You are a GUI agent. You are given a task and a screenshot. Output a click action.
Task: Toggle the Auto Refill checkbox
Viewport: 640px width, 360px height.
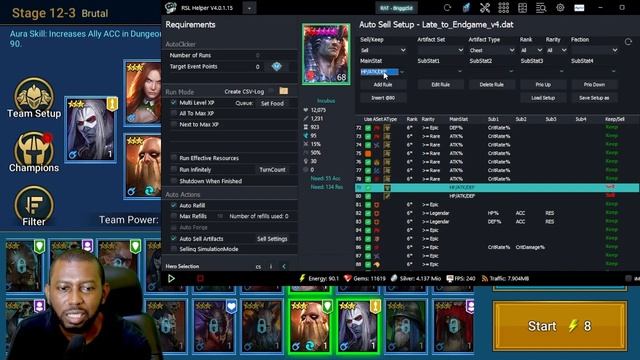click(174, 205)
